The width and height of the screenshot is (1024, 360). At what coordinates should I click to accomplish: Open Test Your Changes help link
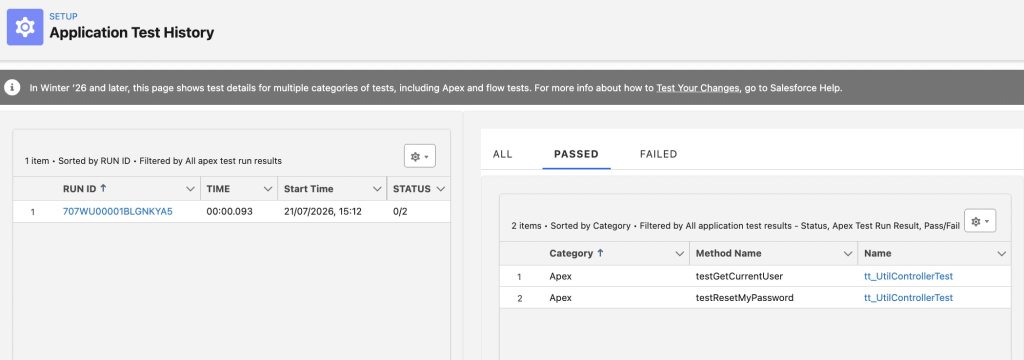click(698, 88)
